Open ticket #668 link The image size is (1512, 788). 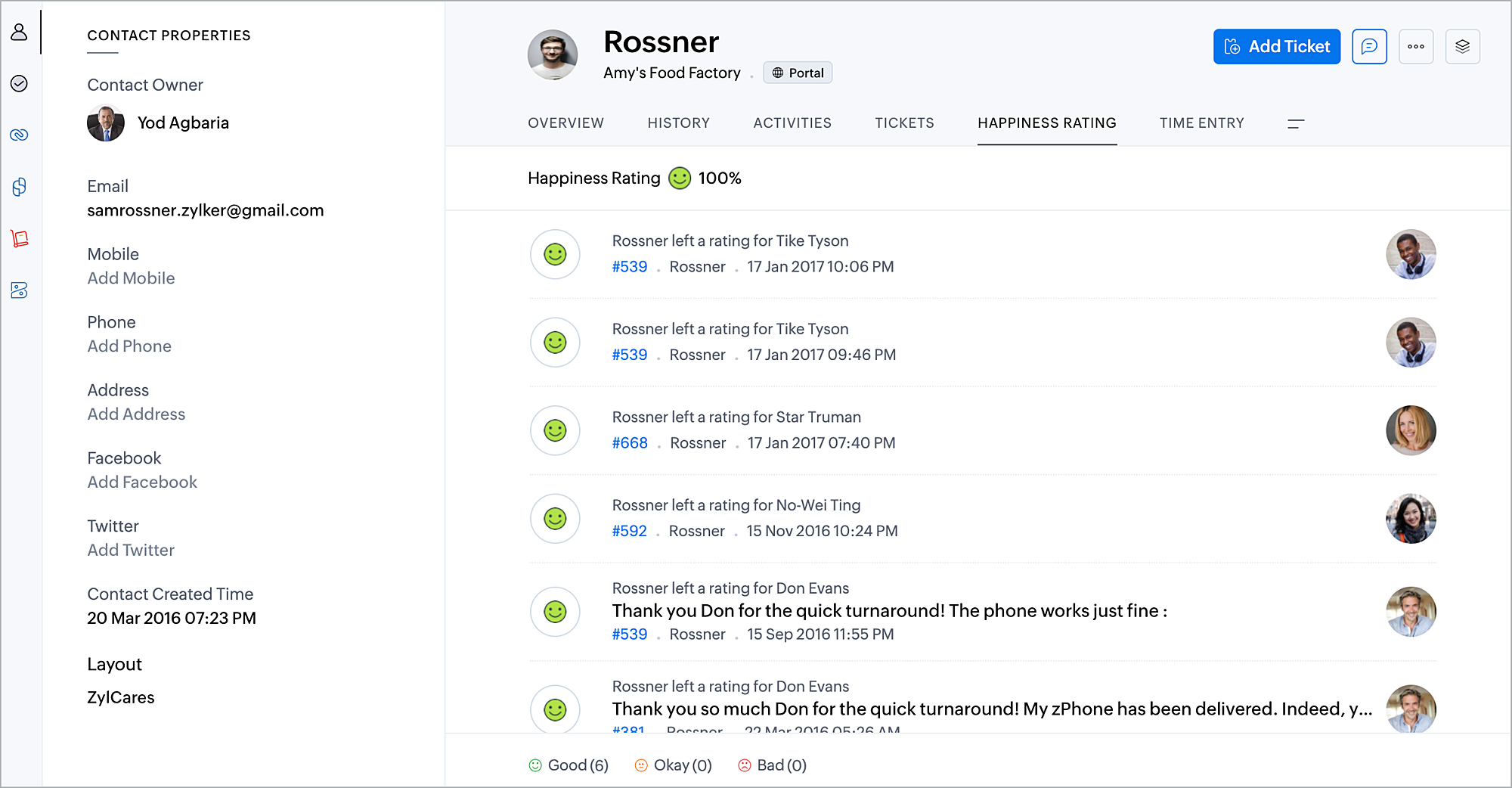click(630, 443)
